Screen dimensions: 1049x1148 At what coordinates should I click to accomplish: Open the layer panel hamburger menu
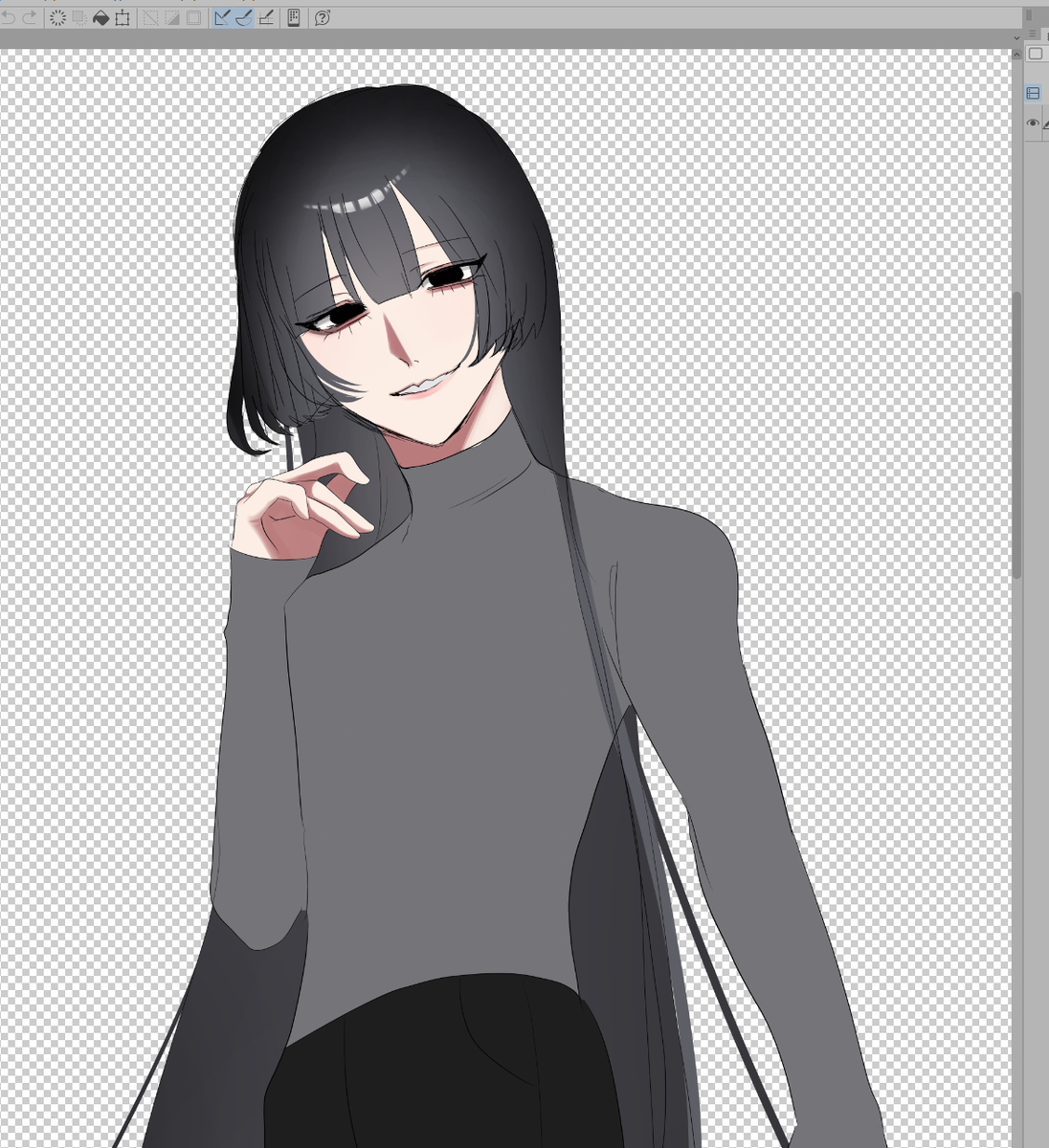coord(1033,33)
